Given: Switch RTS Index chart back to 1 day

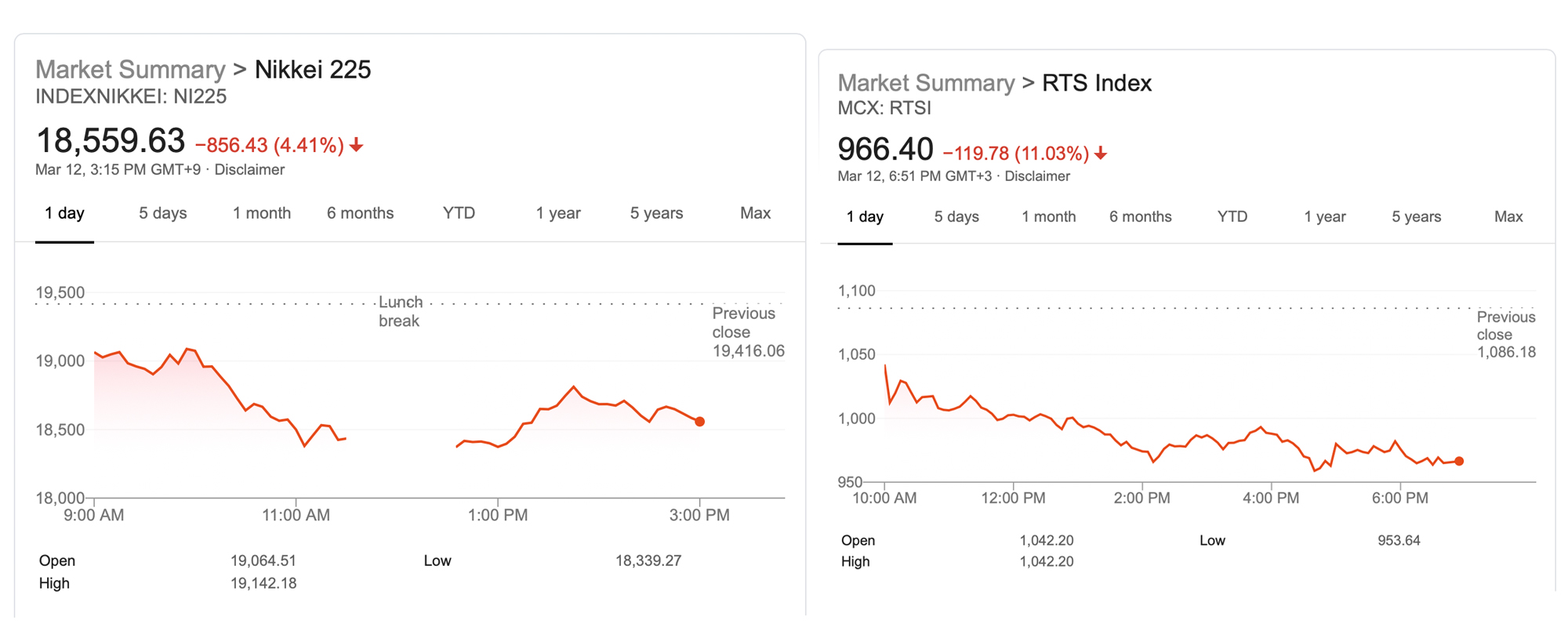Looking at the screenshot, I should pos(864,216).
